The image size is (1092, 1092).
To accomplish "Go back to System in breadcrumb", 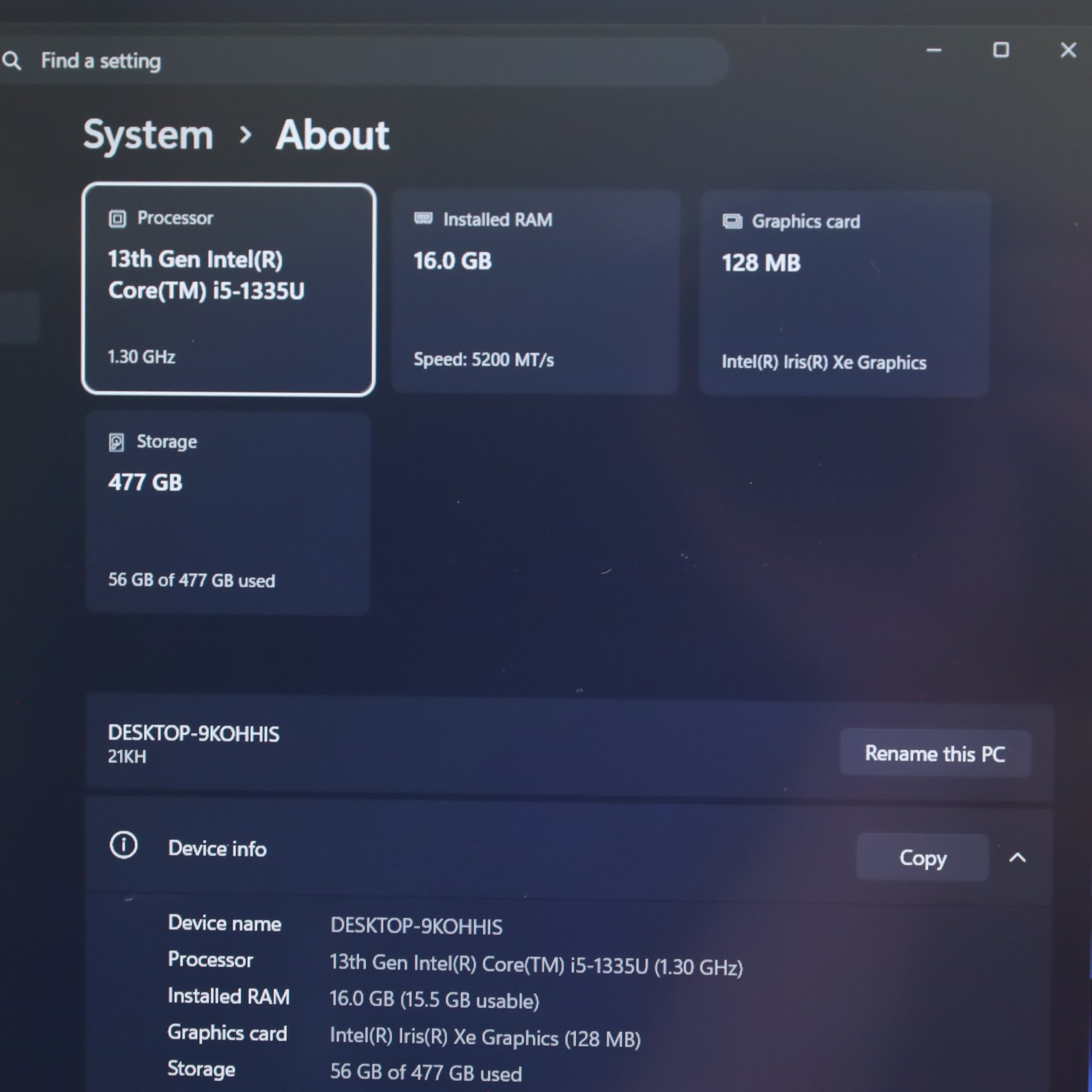I will coord(148,135).
